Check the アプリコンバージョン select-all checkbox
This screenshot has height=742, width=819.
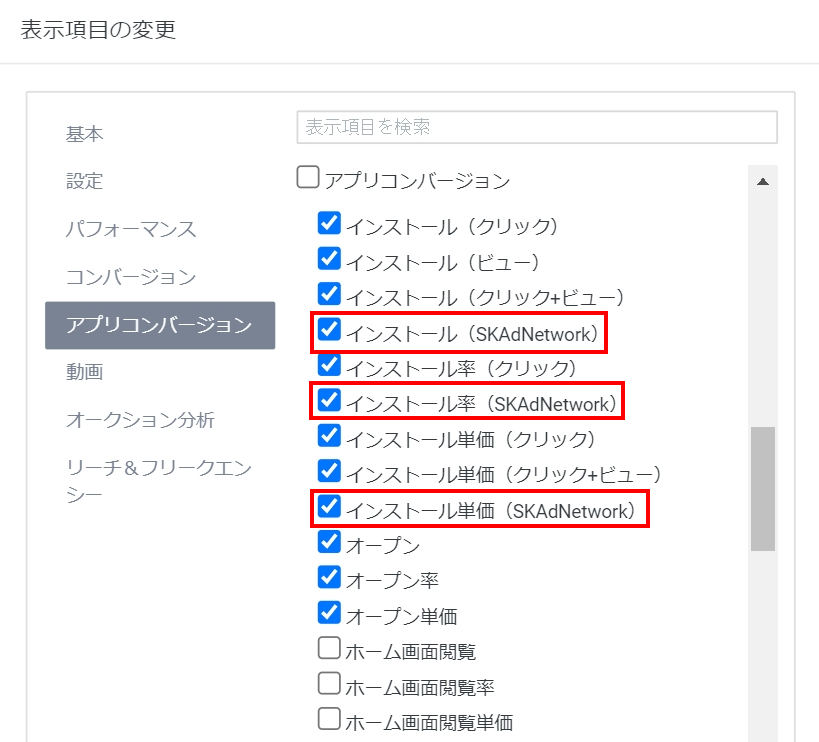pos(308,176)
